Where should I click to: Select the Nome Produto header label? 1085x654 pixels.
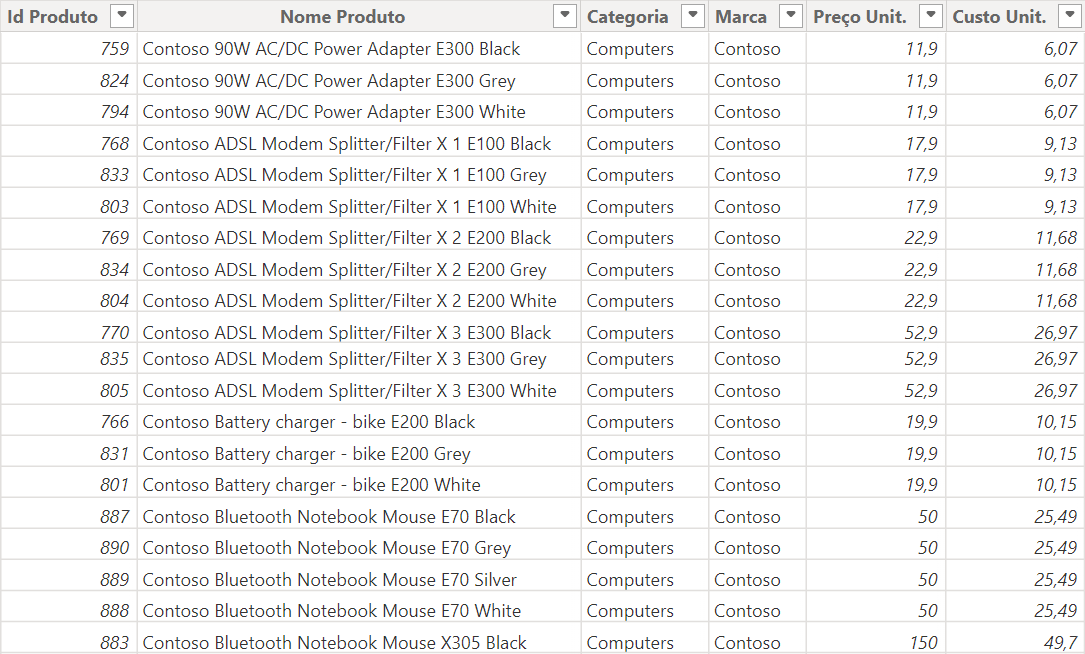pyautogui.click(x=343, y=17)
